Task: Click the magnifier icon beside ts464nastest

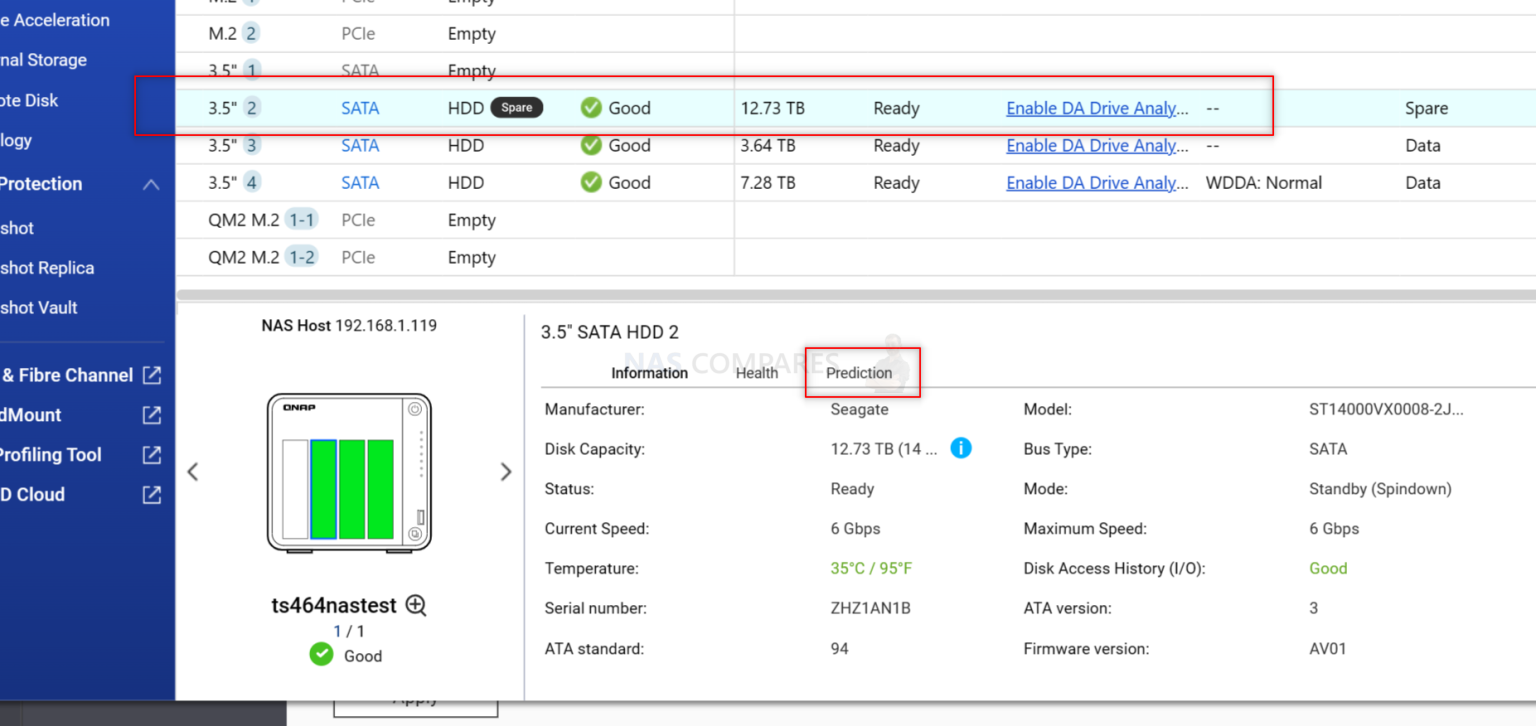Action: coord(417,605)
